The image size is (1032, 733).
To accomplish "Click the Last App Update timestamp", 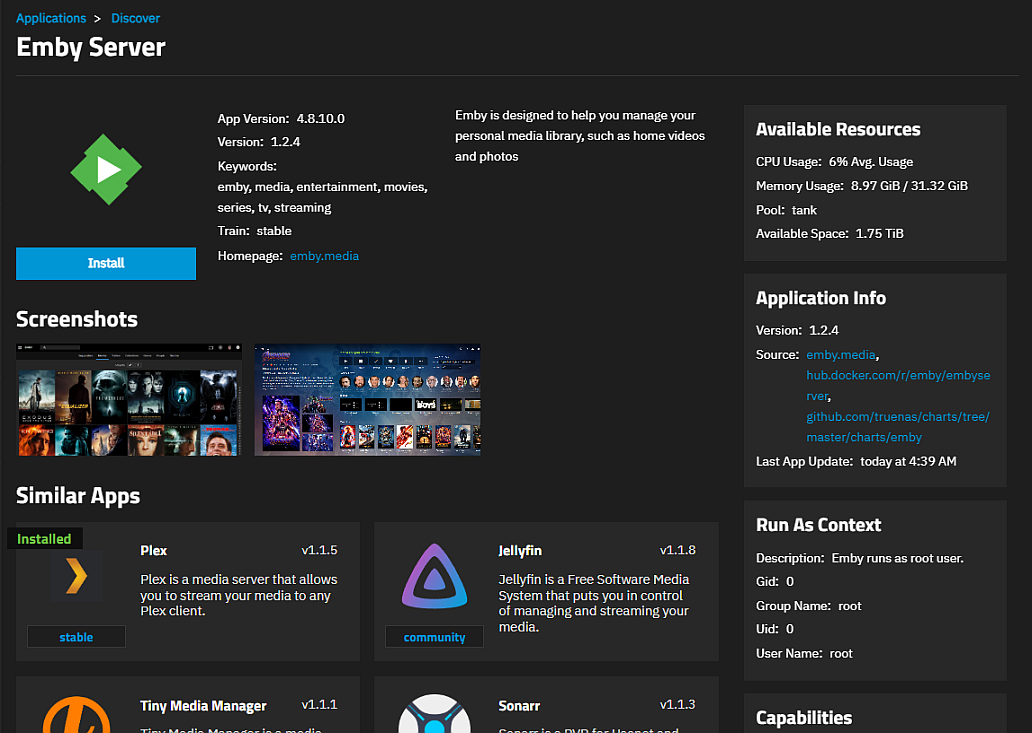I will coord(908,461).
